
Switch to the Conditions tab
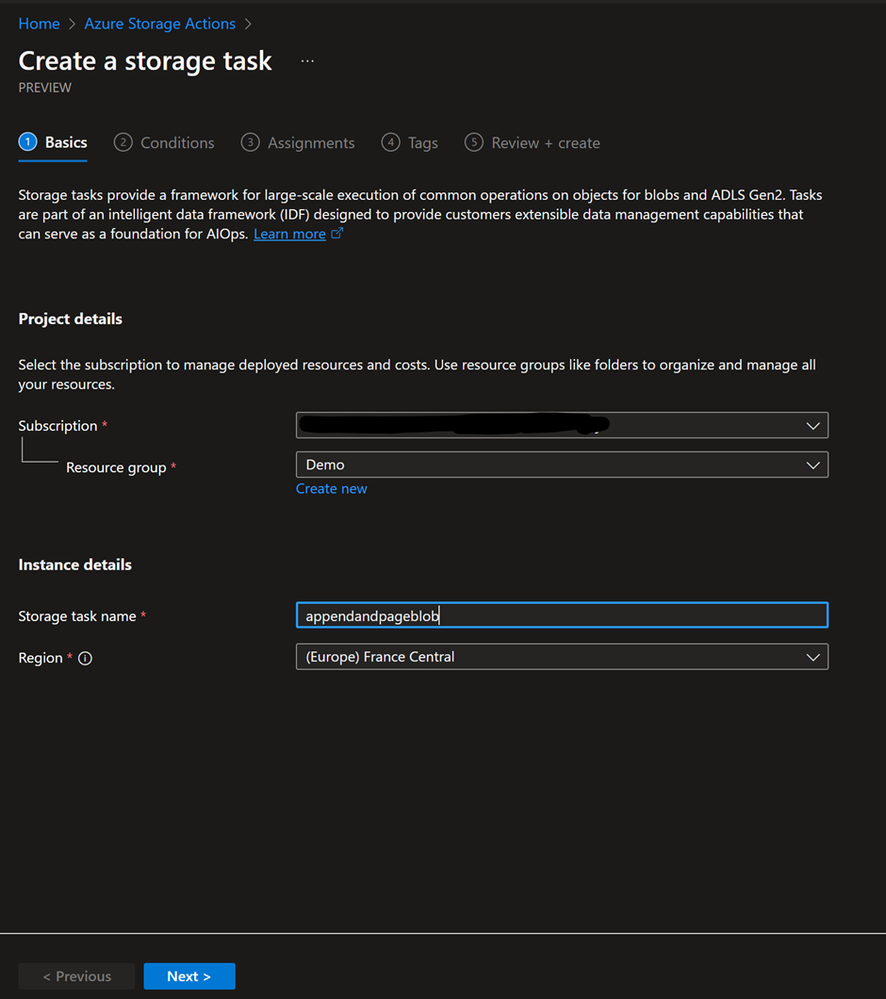164,143
